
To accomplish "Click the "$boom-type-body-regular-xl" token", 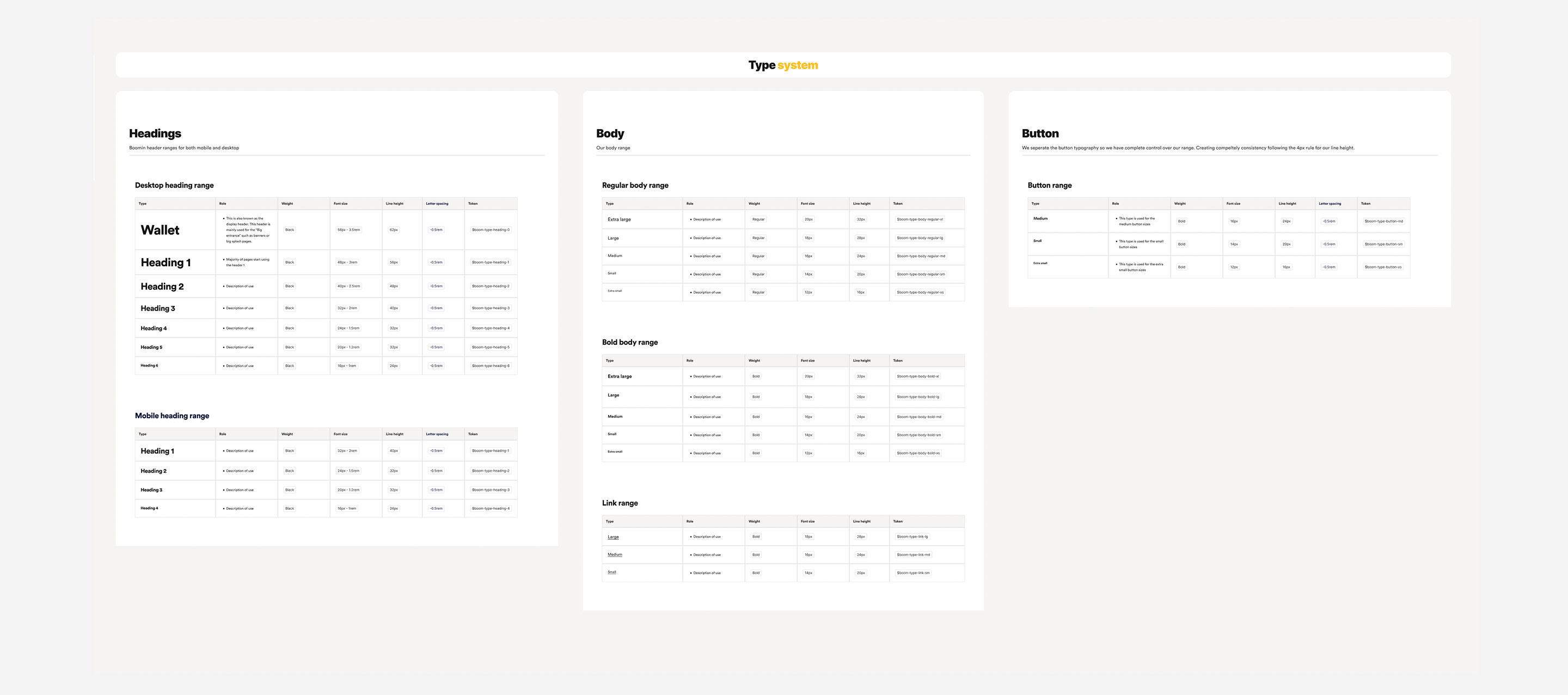I will pyautogui.click(x=920, y=220).
